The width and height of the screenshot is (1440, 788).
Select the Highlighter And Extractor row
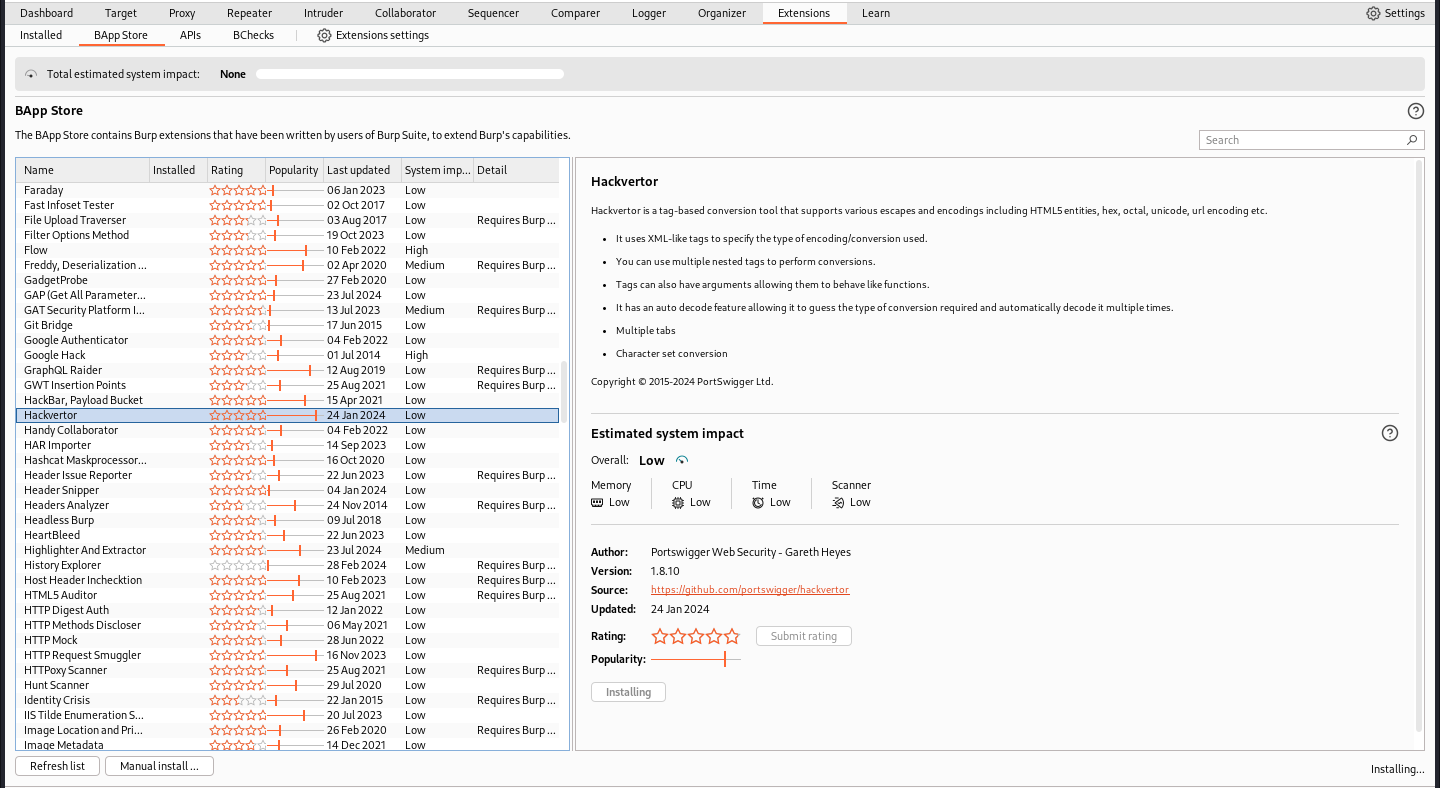(288, 550)
